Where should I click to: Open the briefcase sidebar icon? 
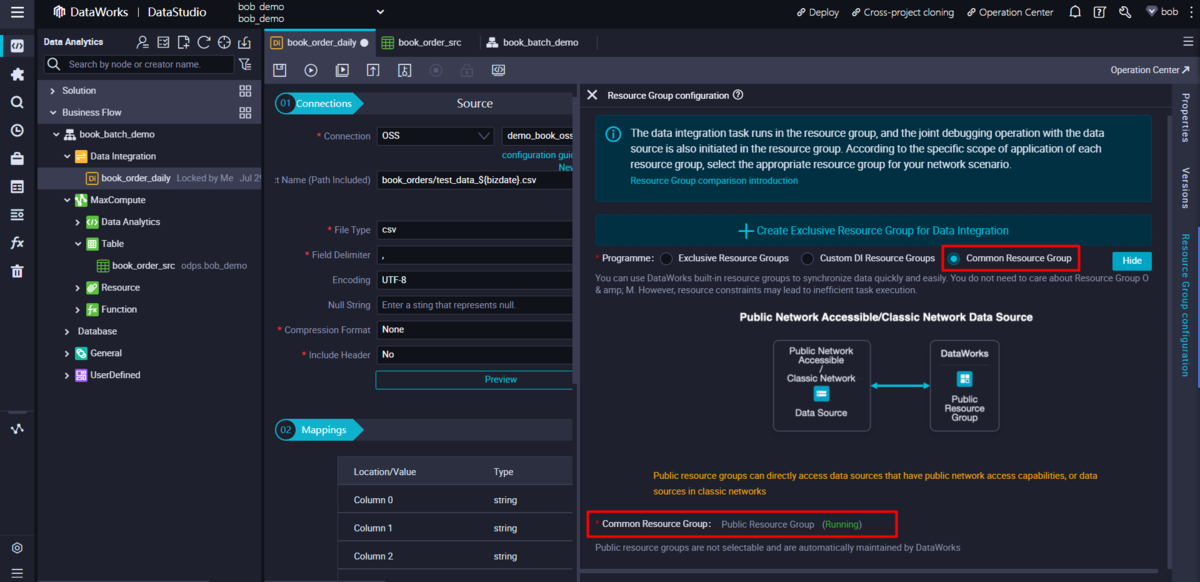pos(17,158)
